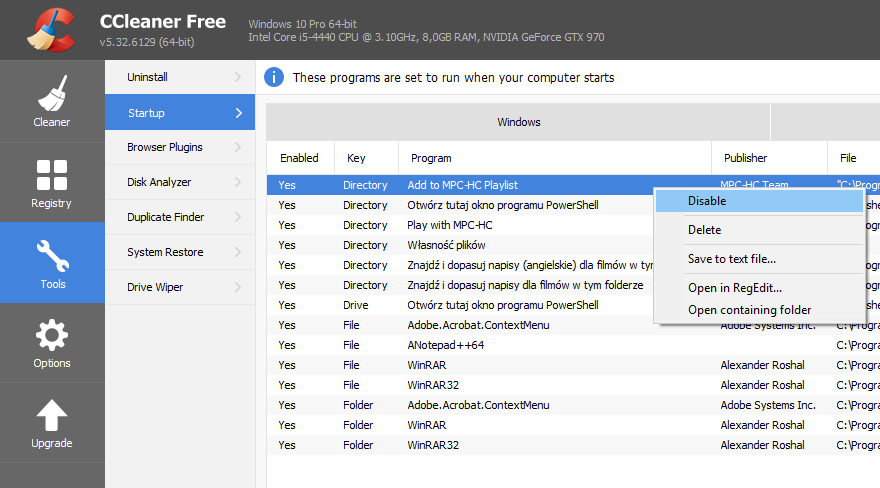Choose Save to text file option
The height and width of the screenshot is (488, 880).
click(759, 259)
